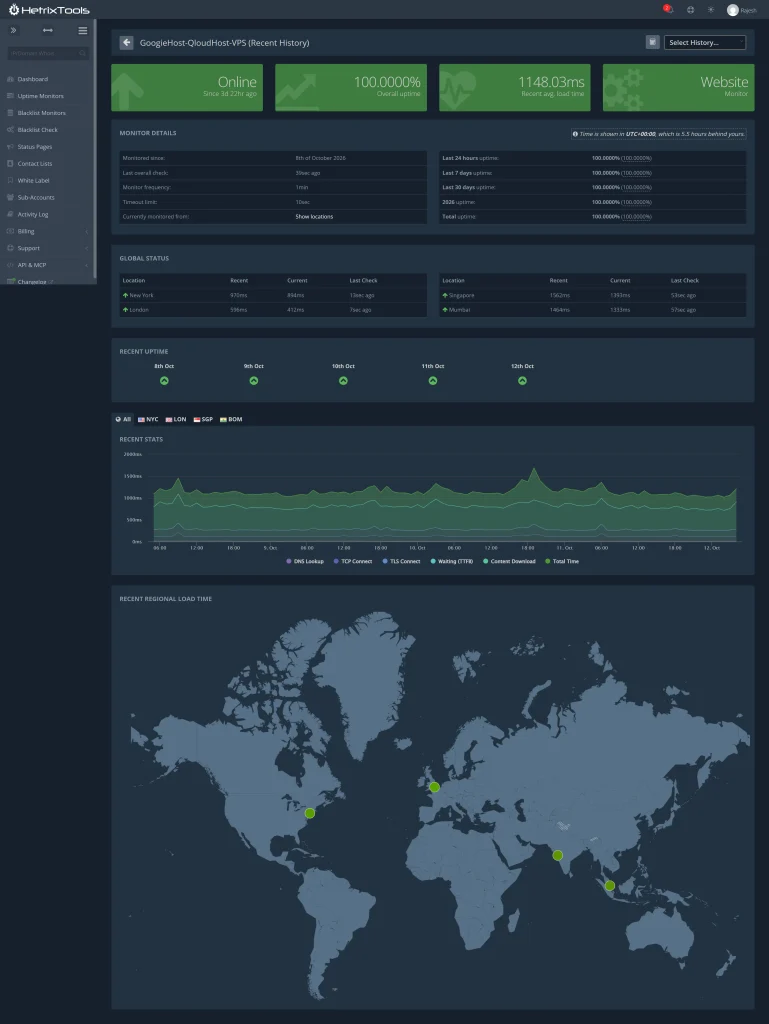Viewport: 769px width, 1024px height.
Task: Click the sidebar width toggle arrows icon
Action: pyautogui.click(x=48, y=30)
